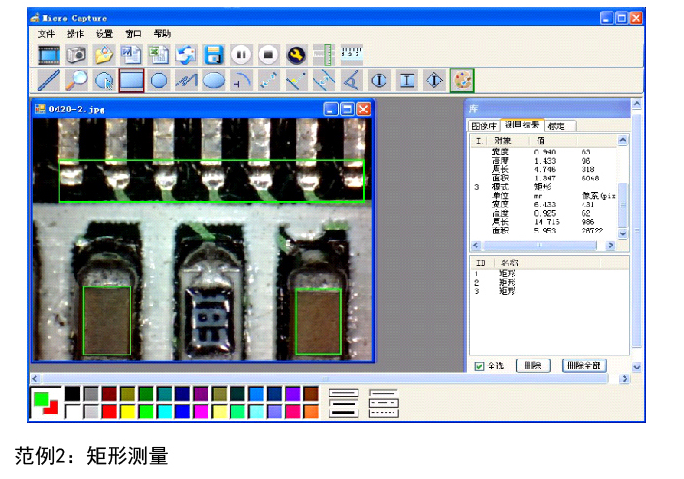Click the camera snapshot icon
The height and width of the screenshot is (479, 684).
click(x=76, y=55)
